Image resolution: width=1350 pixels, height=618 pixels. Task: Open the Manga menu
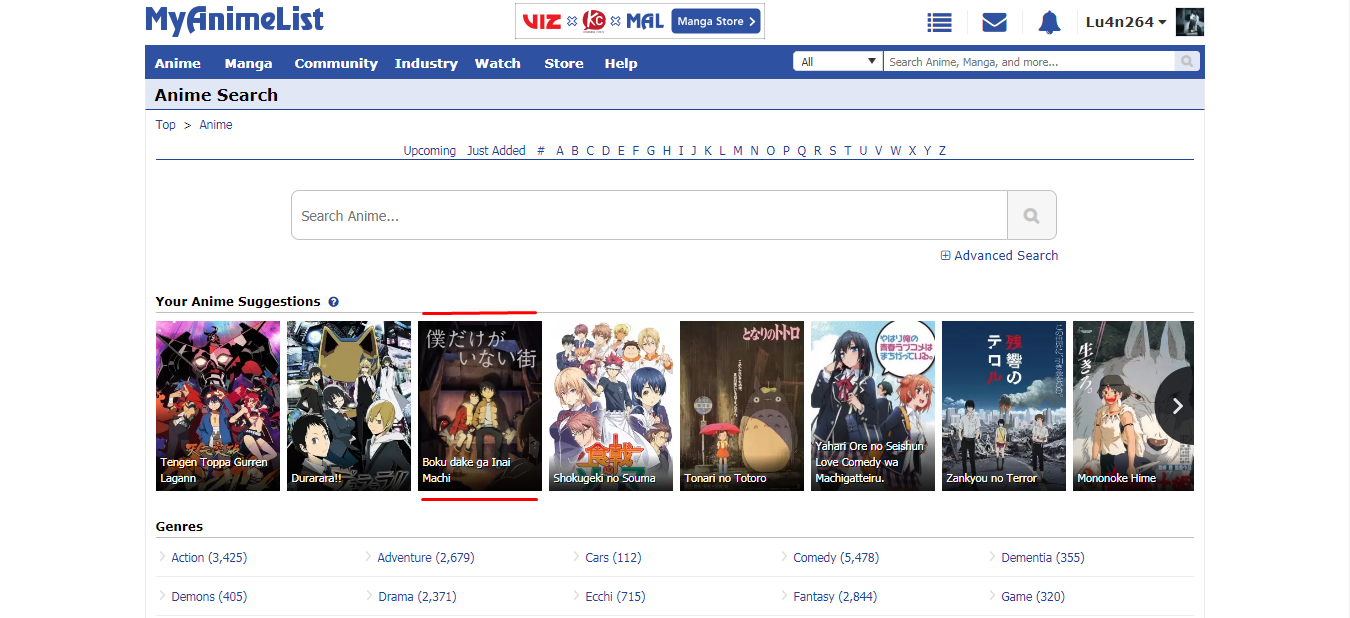(x=248, y=63)
